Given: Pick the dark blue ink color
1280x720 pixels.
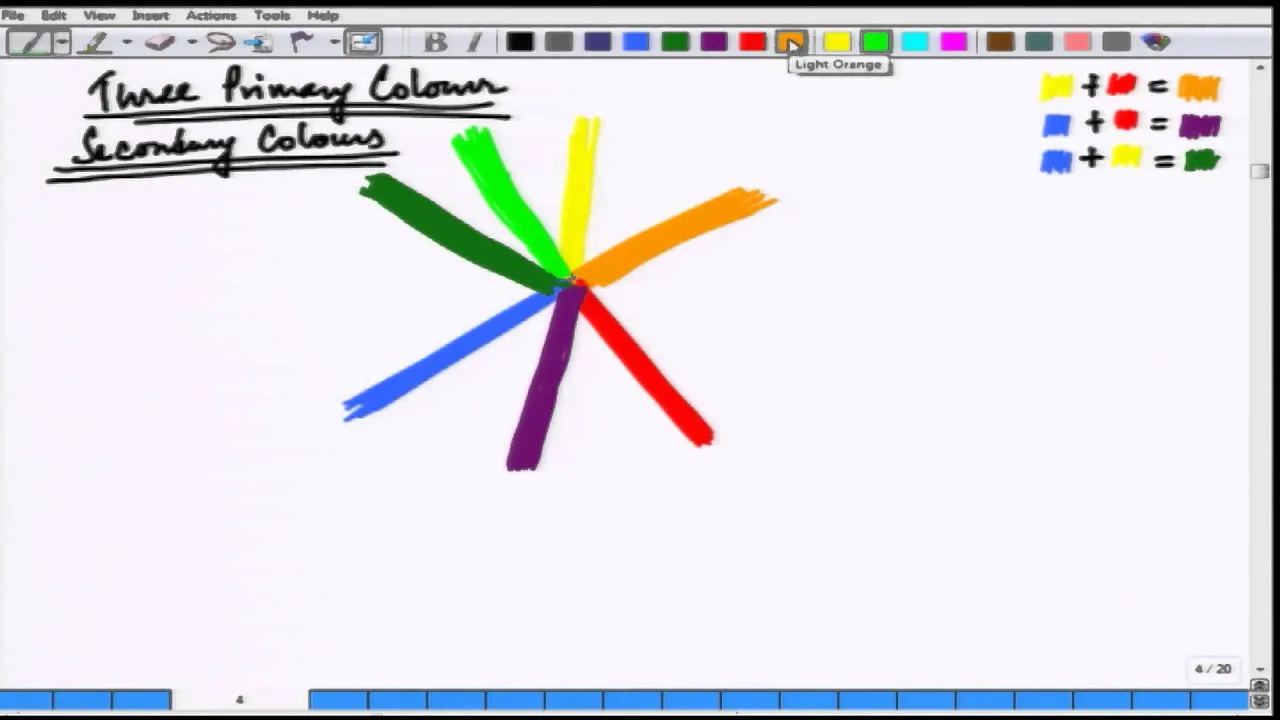Looking at the screenshot, I should click(x=597, y=42).
